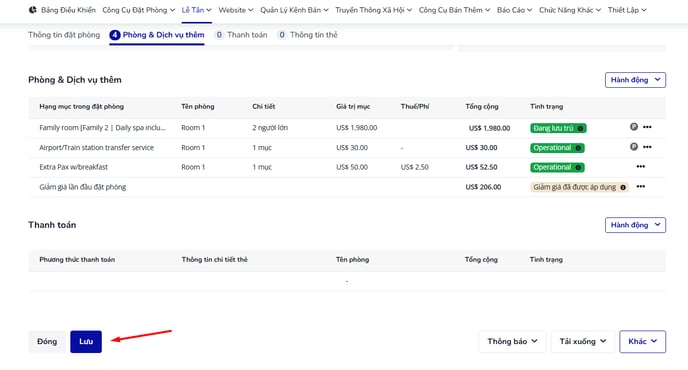Open the Tải xuống dropdown
The height and width of the screenshot is (370, 688).
(582, 341)
